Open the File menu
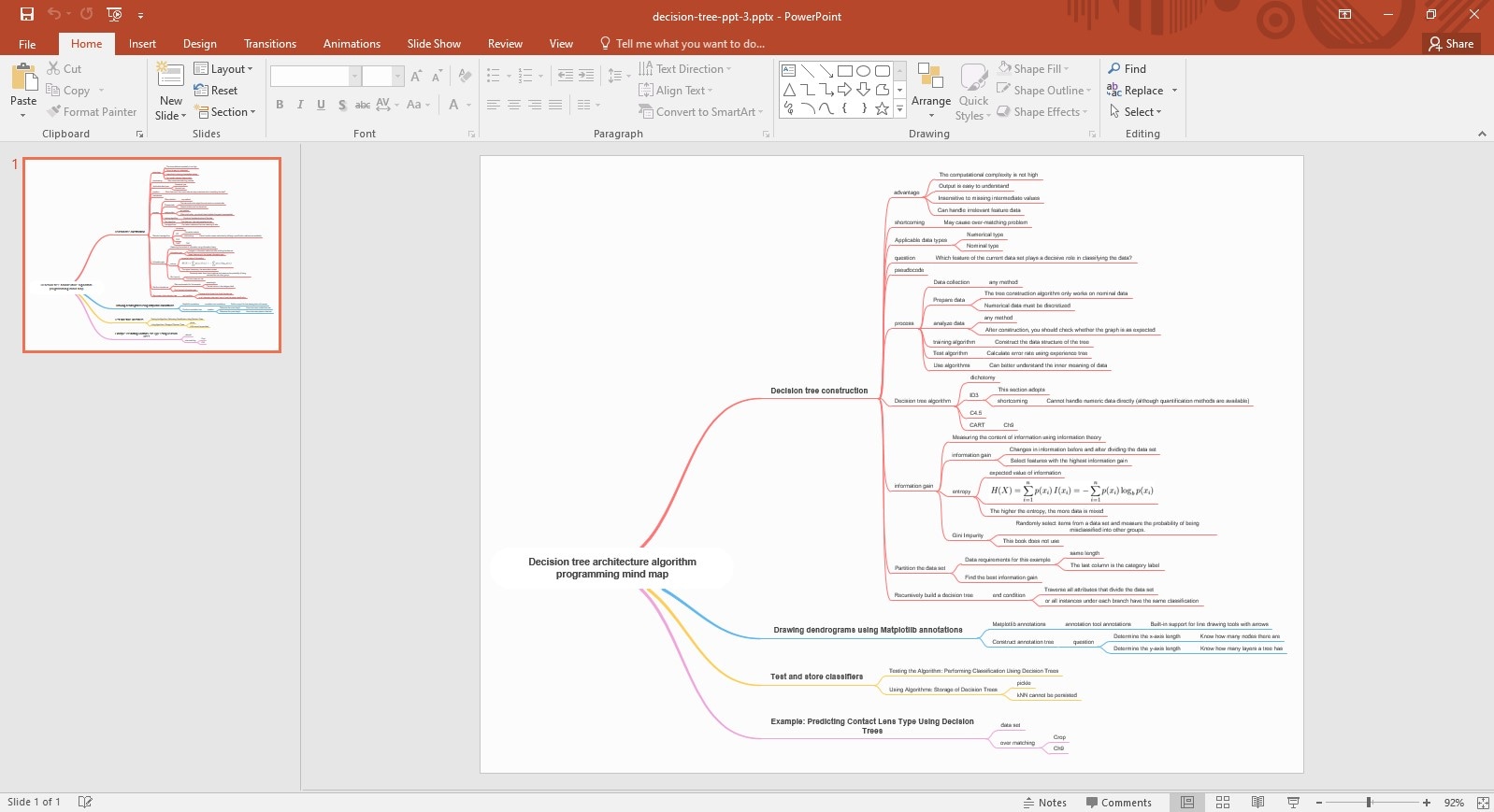 (27, 44)
